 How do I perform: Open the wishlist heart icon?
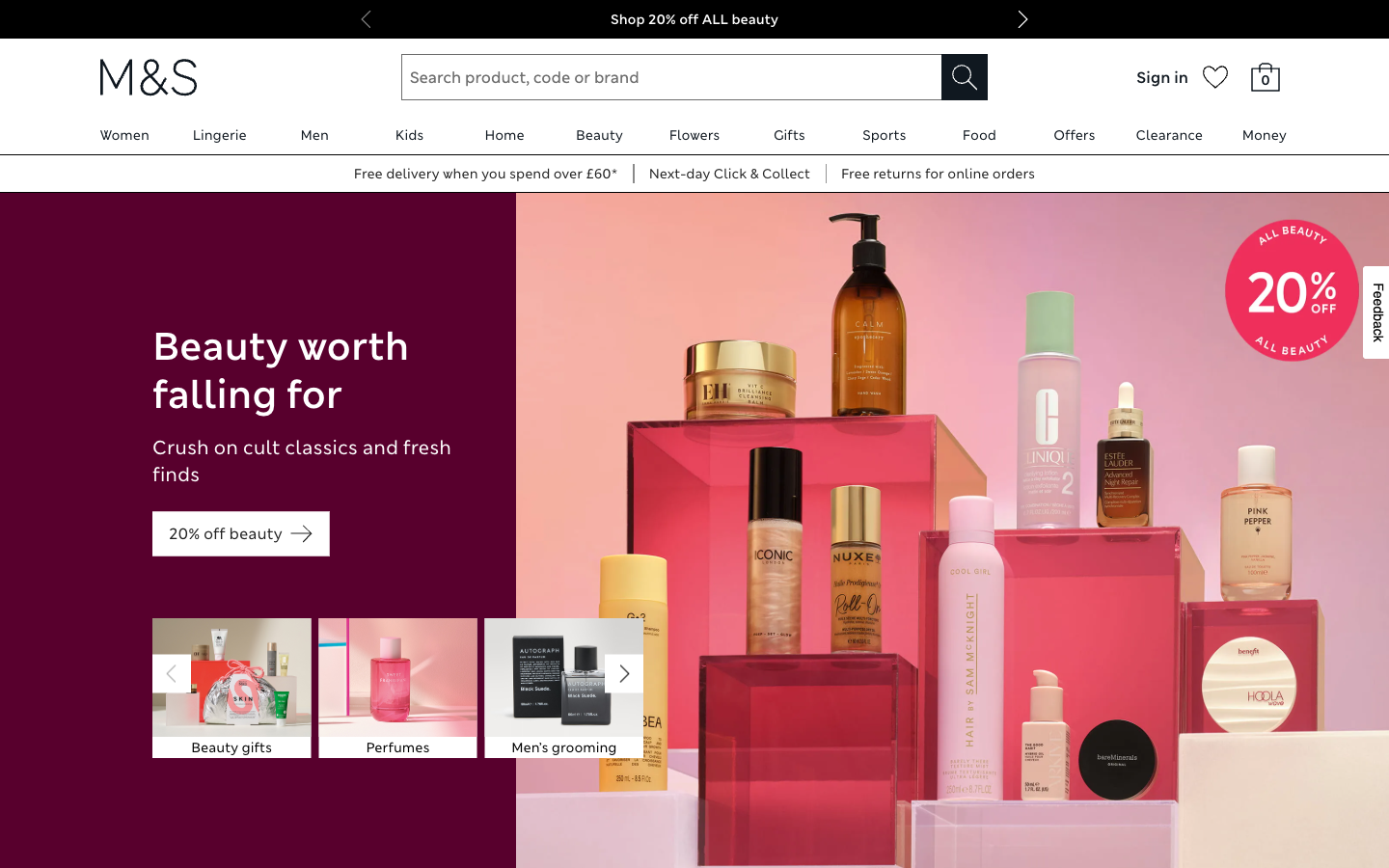1215,76
